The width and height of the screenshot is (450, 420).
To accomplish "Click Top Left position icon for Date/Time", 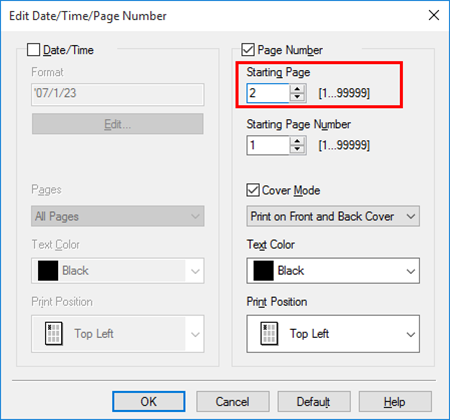I will point(54,333).
